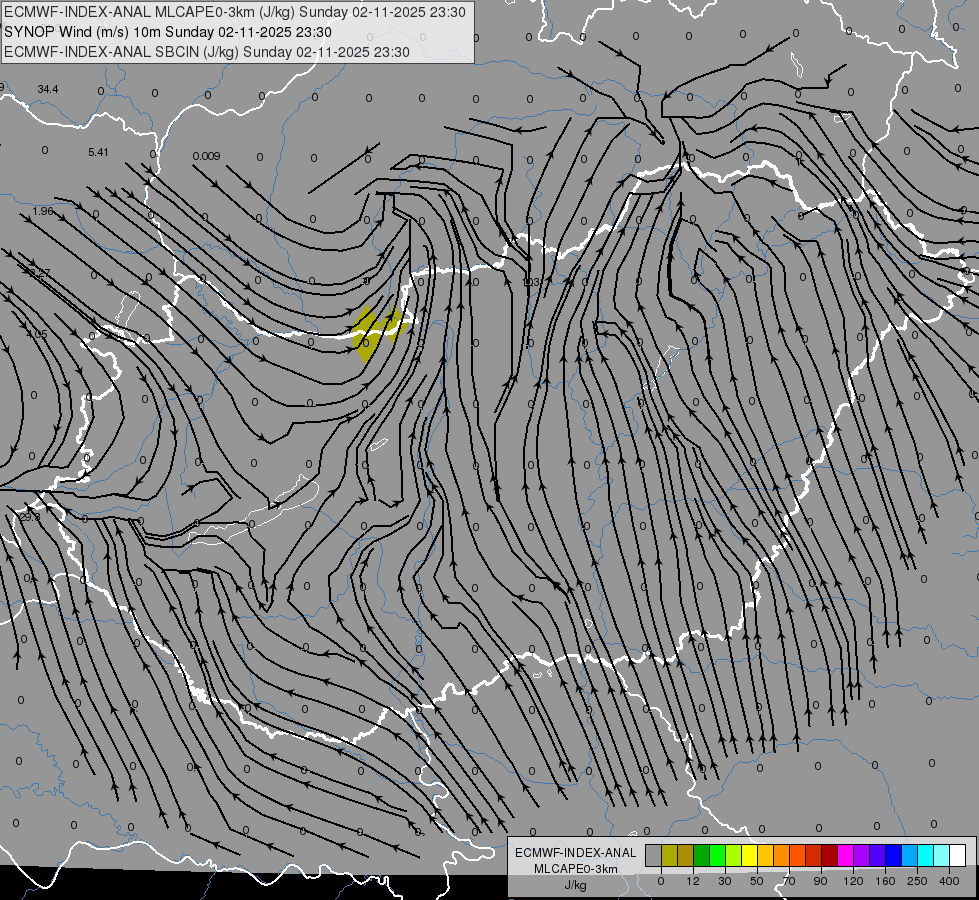
Task: Click the legend's 400 tick label
Action: click(949, 881)
